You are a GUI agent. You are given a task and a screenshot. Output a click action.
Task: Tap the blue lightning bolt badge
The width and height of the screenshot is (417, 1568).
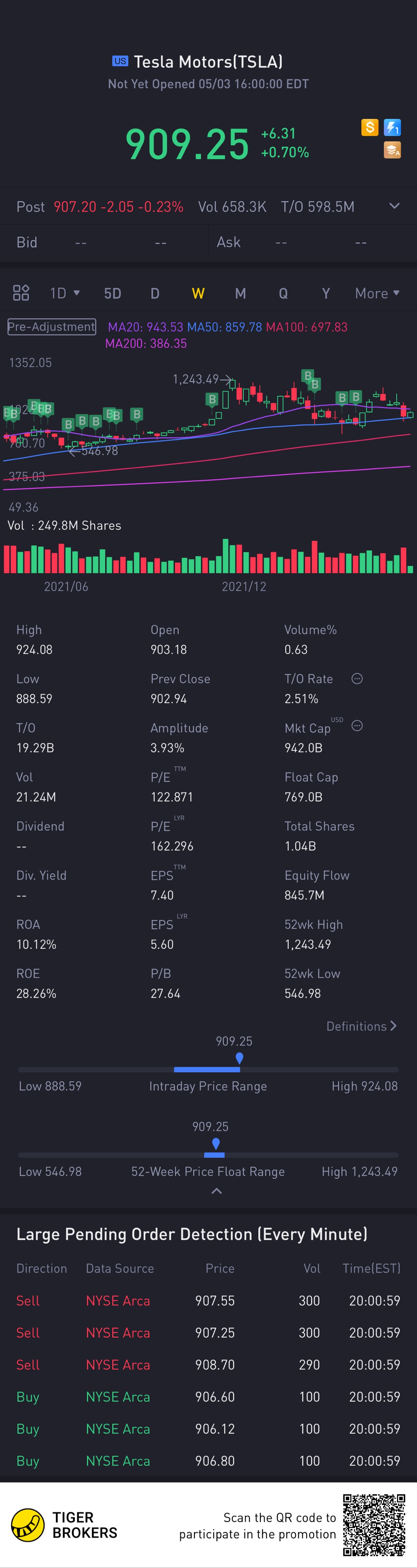click(x=392, y=127)
